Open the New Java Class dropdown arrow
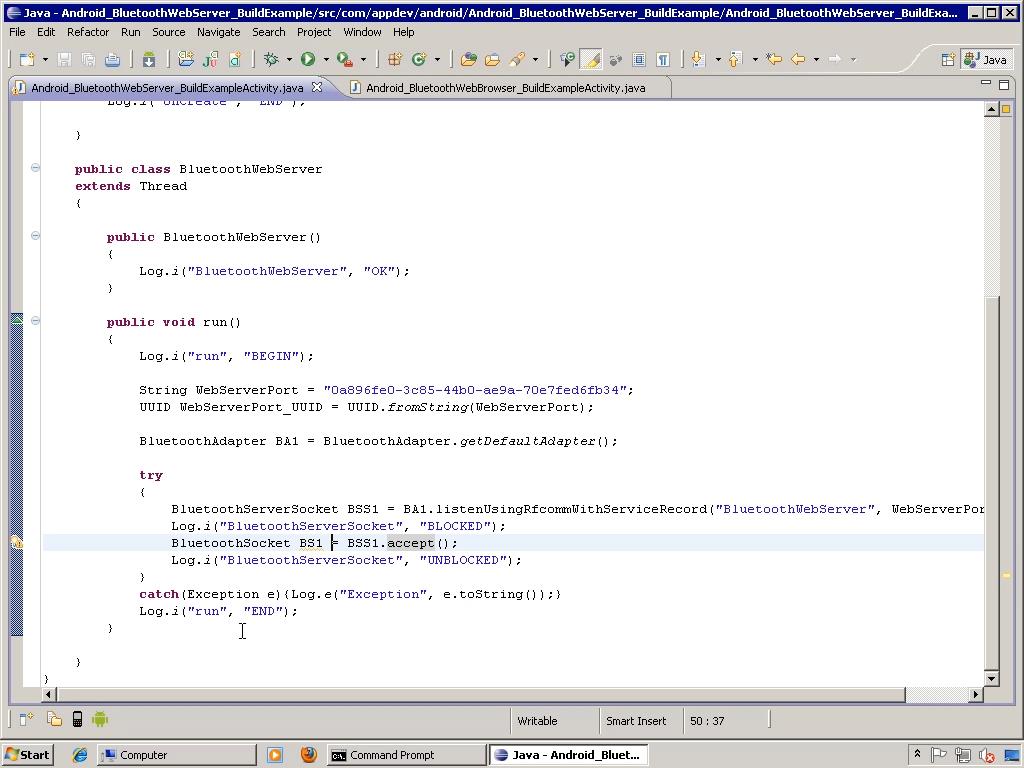Screen dimensions: 1024x768 (437, 59)
